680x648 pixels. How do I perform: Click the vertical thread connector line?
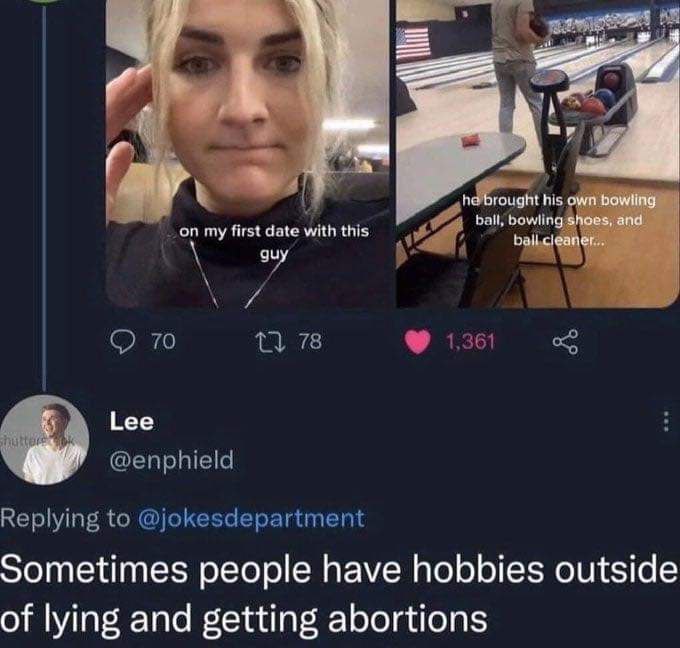[x=45, y=195]
